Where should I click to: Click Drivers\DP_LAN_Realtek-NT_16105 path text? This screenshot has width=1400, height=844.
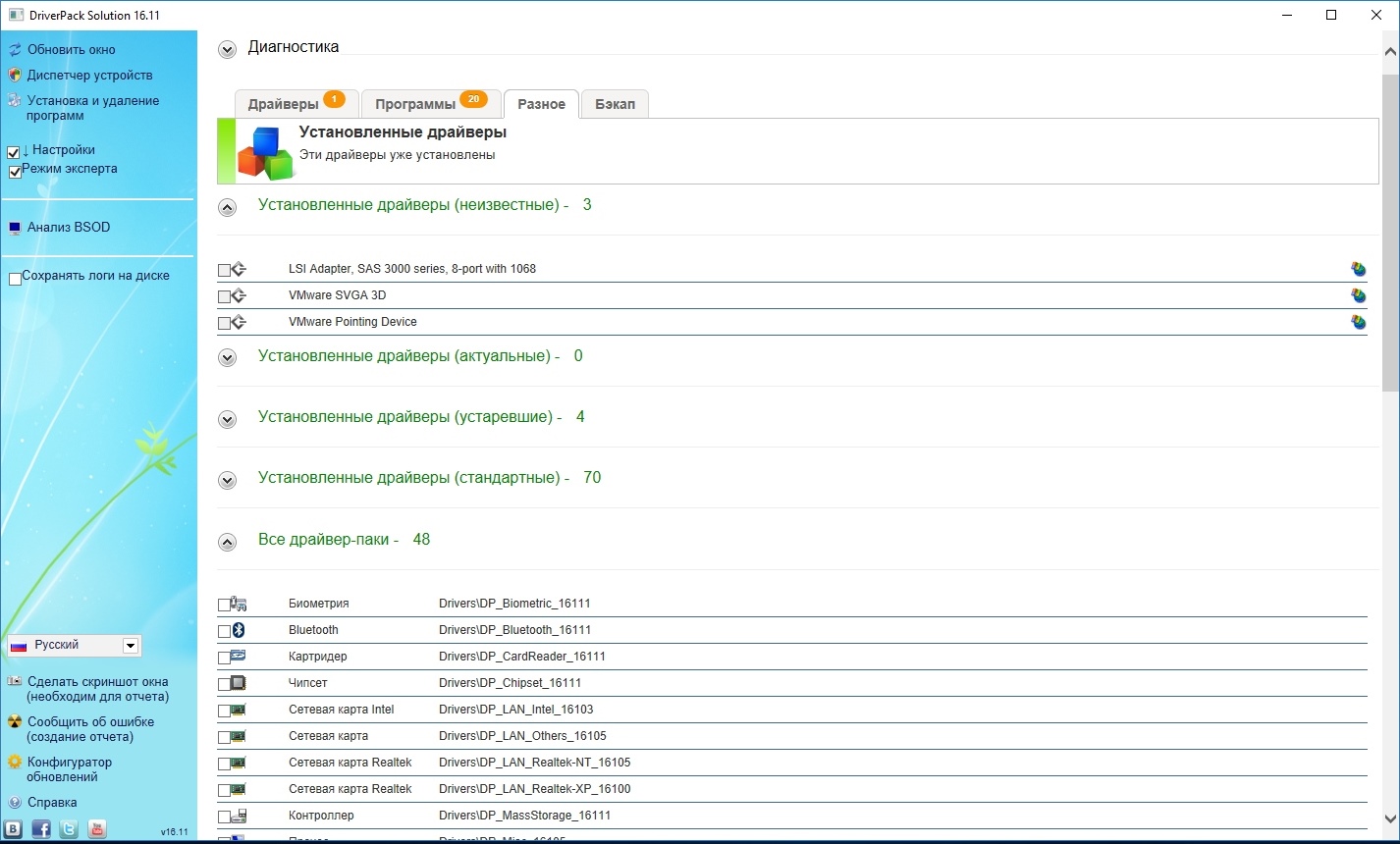535,763
